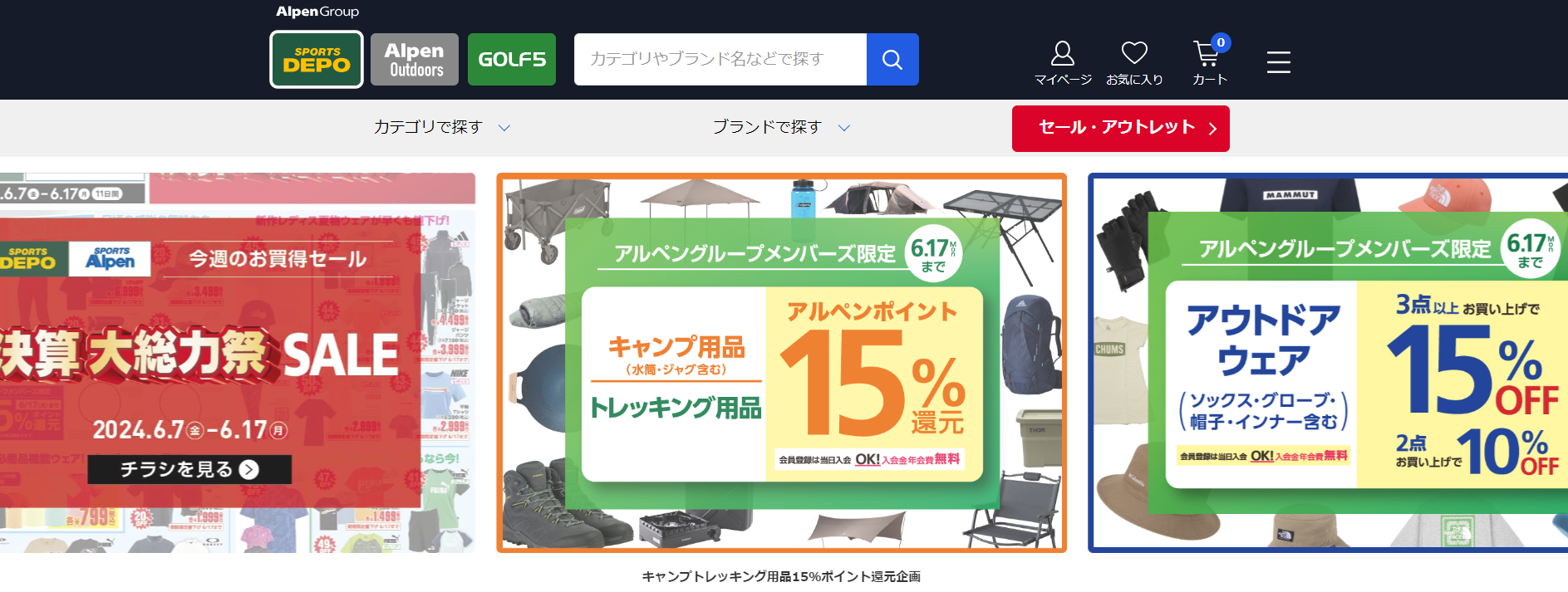The width and height of the screenshot is (1568, 592).
Task: Open the camping 15% point return banner
Action: 781,363
